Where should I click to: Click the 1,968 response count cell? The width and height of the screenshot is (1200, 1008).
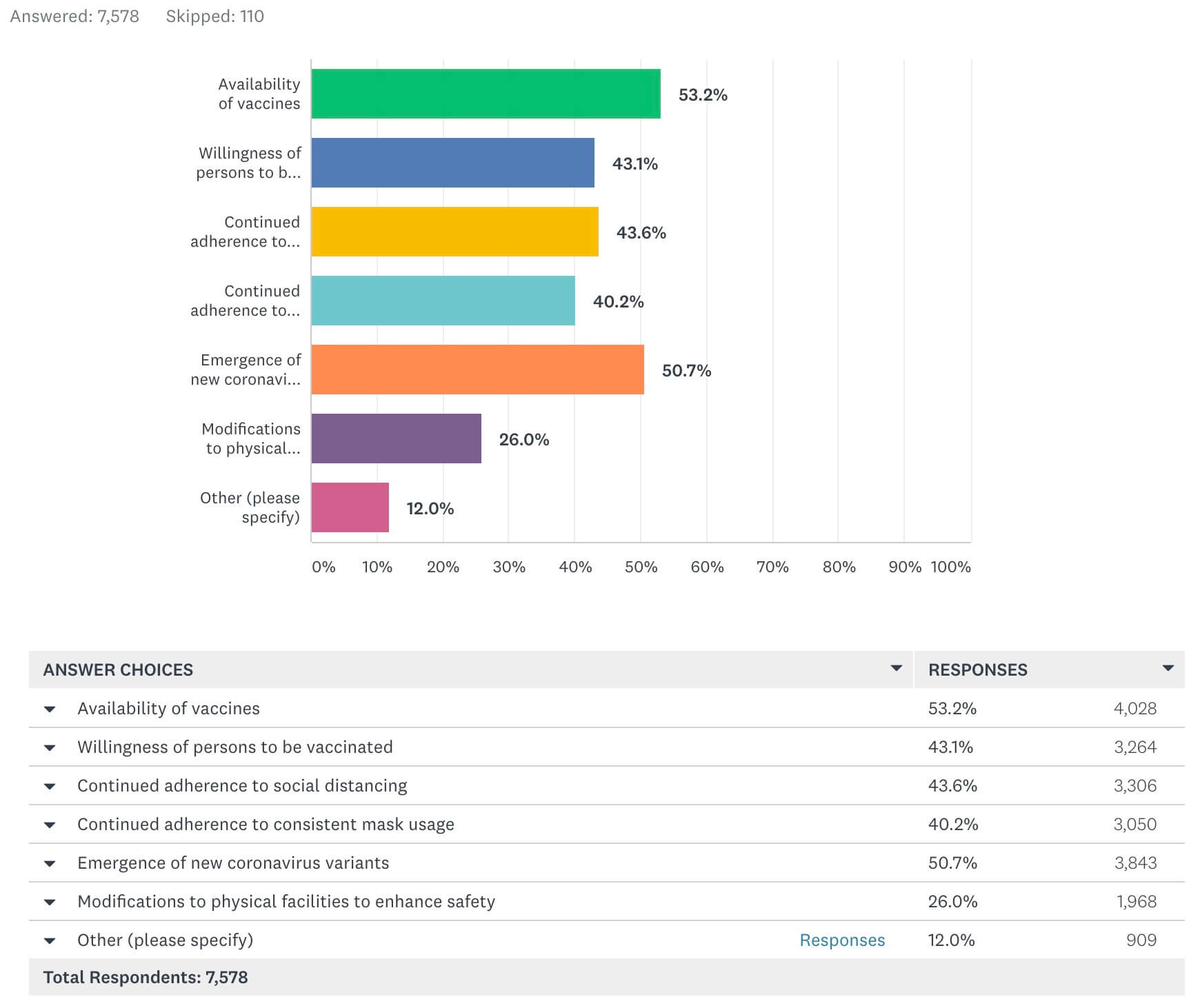click(1137, 902)
